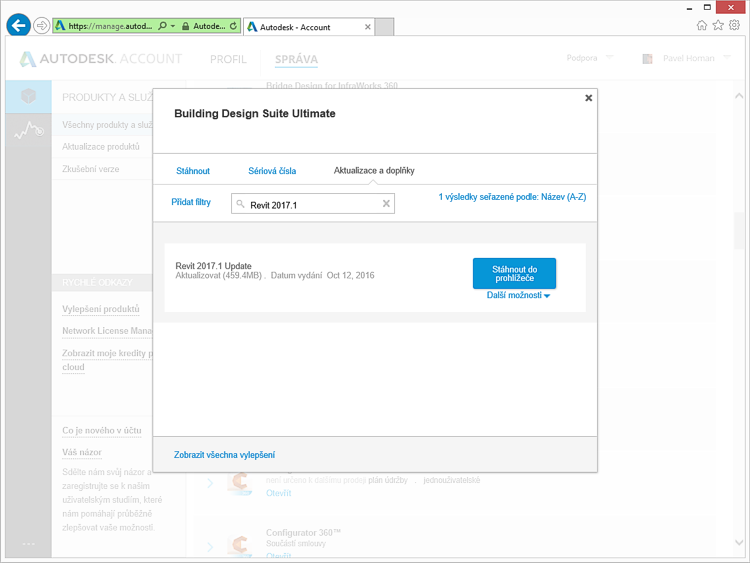This screenshot has width=750, height=563.
Task: Open the address bar dropdown arrow
Action: tap(173, 26)
